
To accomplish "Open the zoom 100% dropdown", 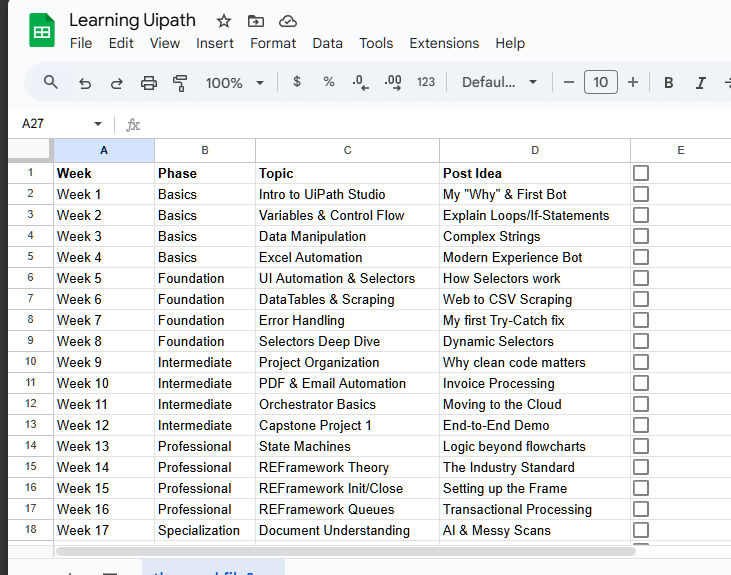I will (x=235, y=83).
